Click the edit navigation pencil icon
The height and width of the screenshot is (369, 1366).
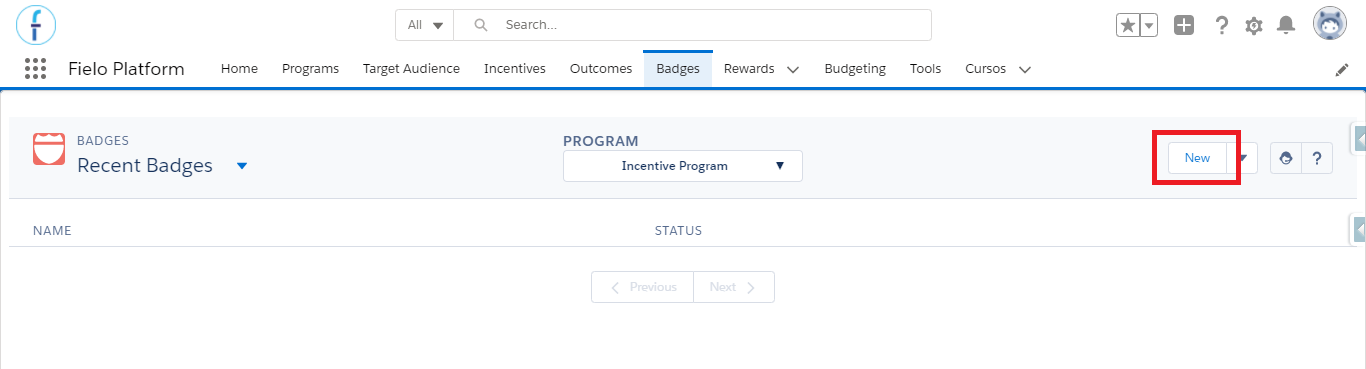1342,70
